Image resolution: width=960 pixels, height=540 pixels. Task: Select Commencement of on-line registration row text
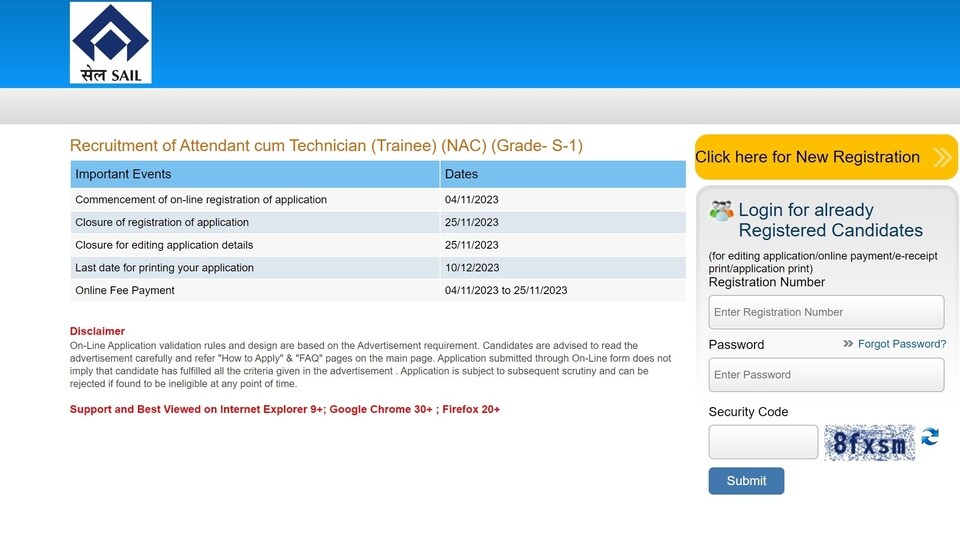pos(201,200)
